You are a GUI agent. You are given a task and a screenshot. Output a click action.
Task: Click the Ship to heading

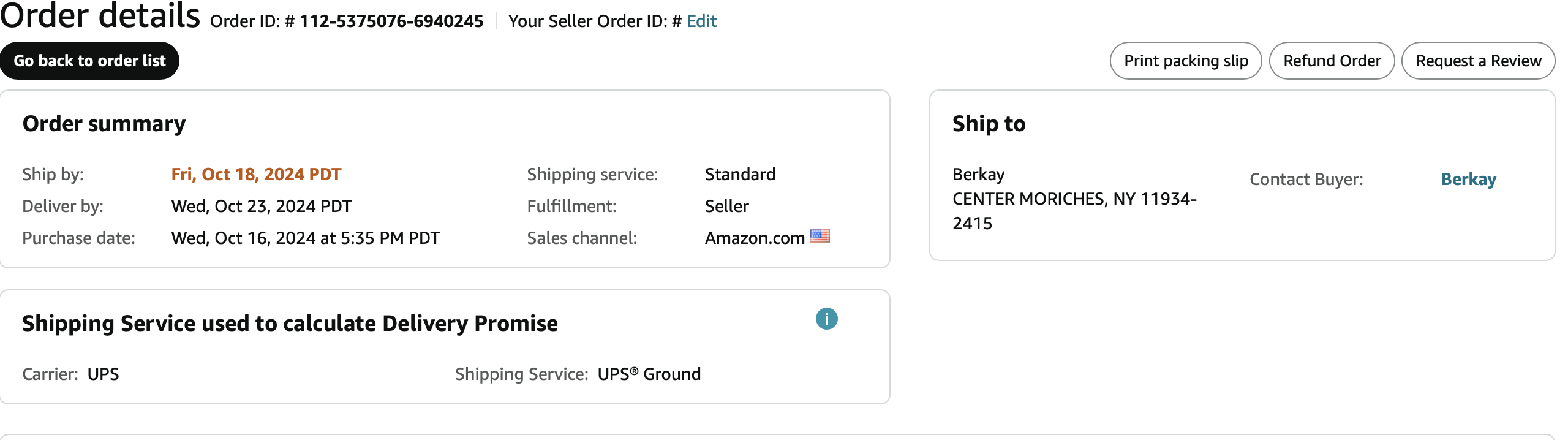(x=989, y=124)
